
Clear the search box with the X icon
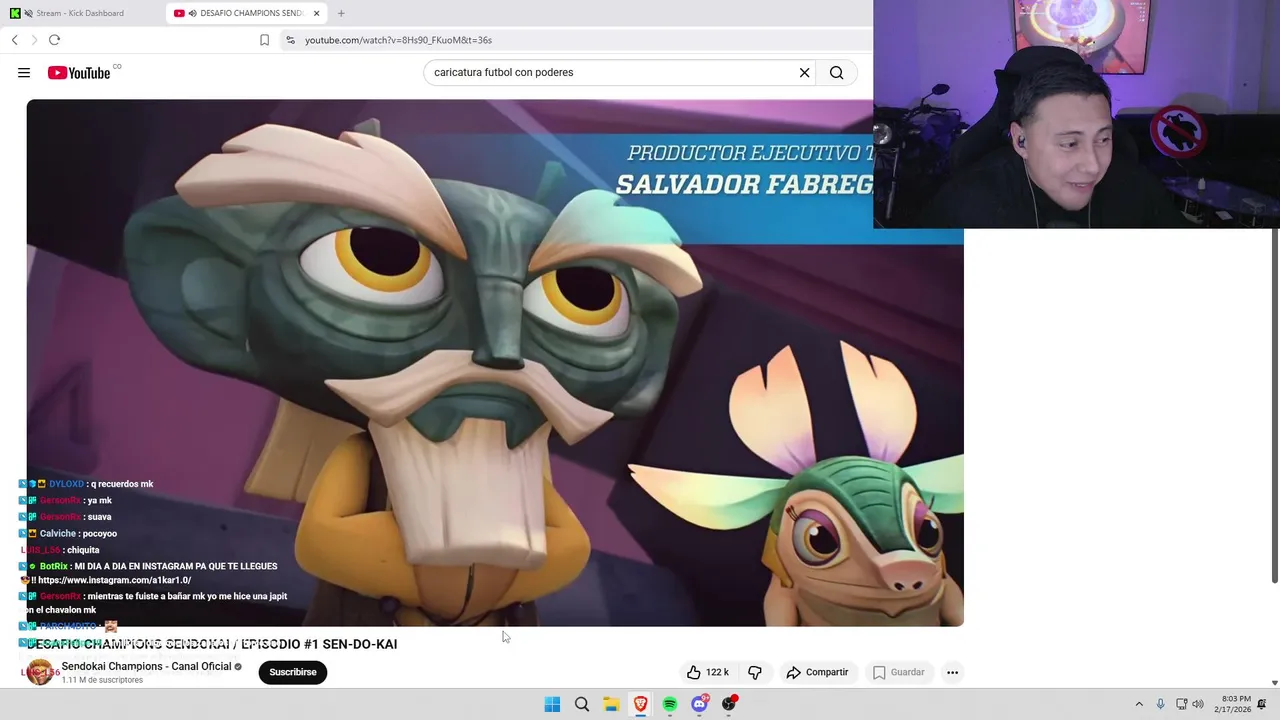[x=804, y=72]
